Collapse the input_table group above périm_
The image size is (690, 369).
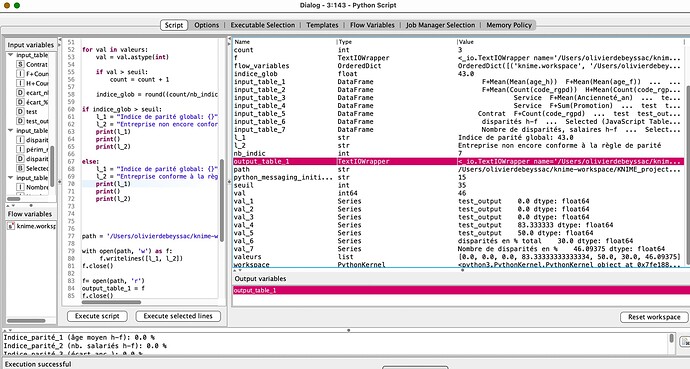[x=10, y=131]
